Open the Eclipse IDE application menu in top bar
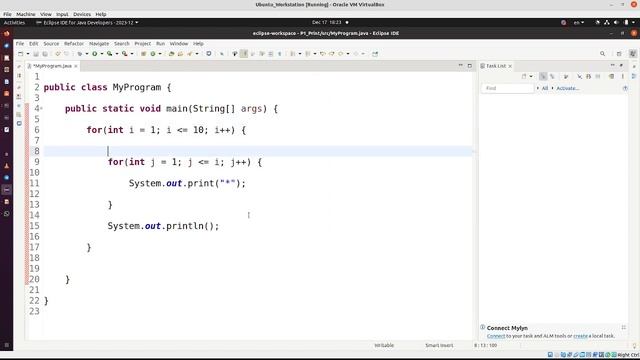Image resolution: width=640 pixels, height=360 pixels. point(87,22)
